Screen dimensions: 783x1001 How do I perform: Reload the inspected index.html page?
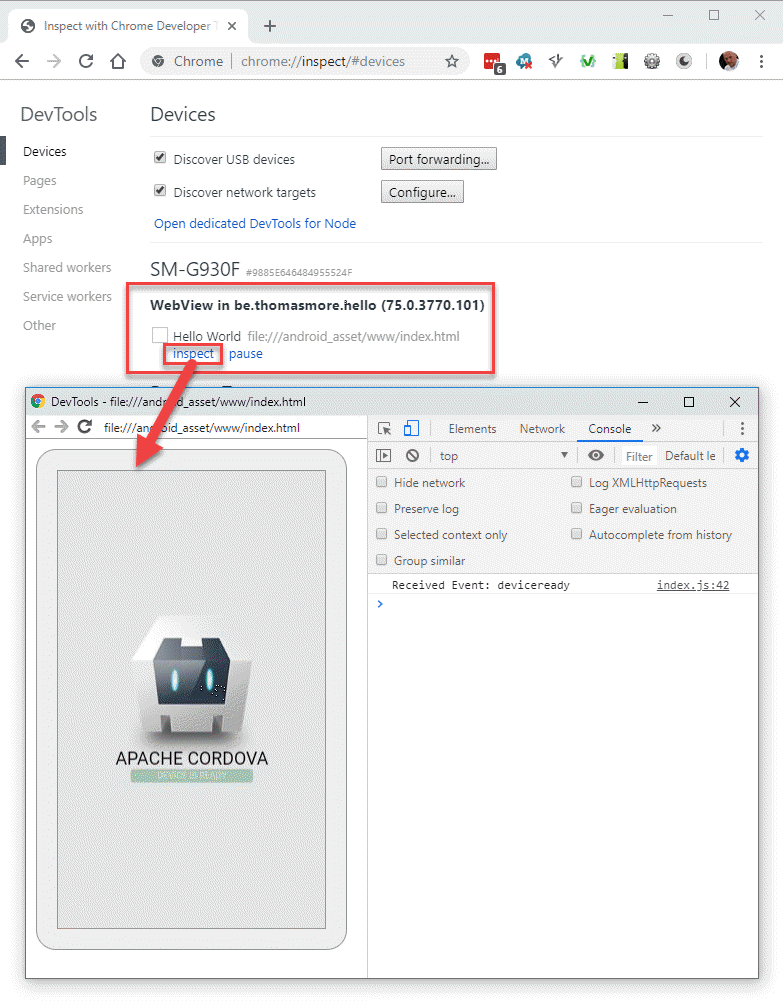(x=85, y=427)
